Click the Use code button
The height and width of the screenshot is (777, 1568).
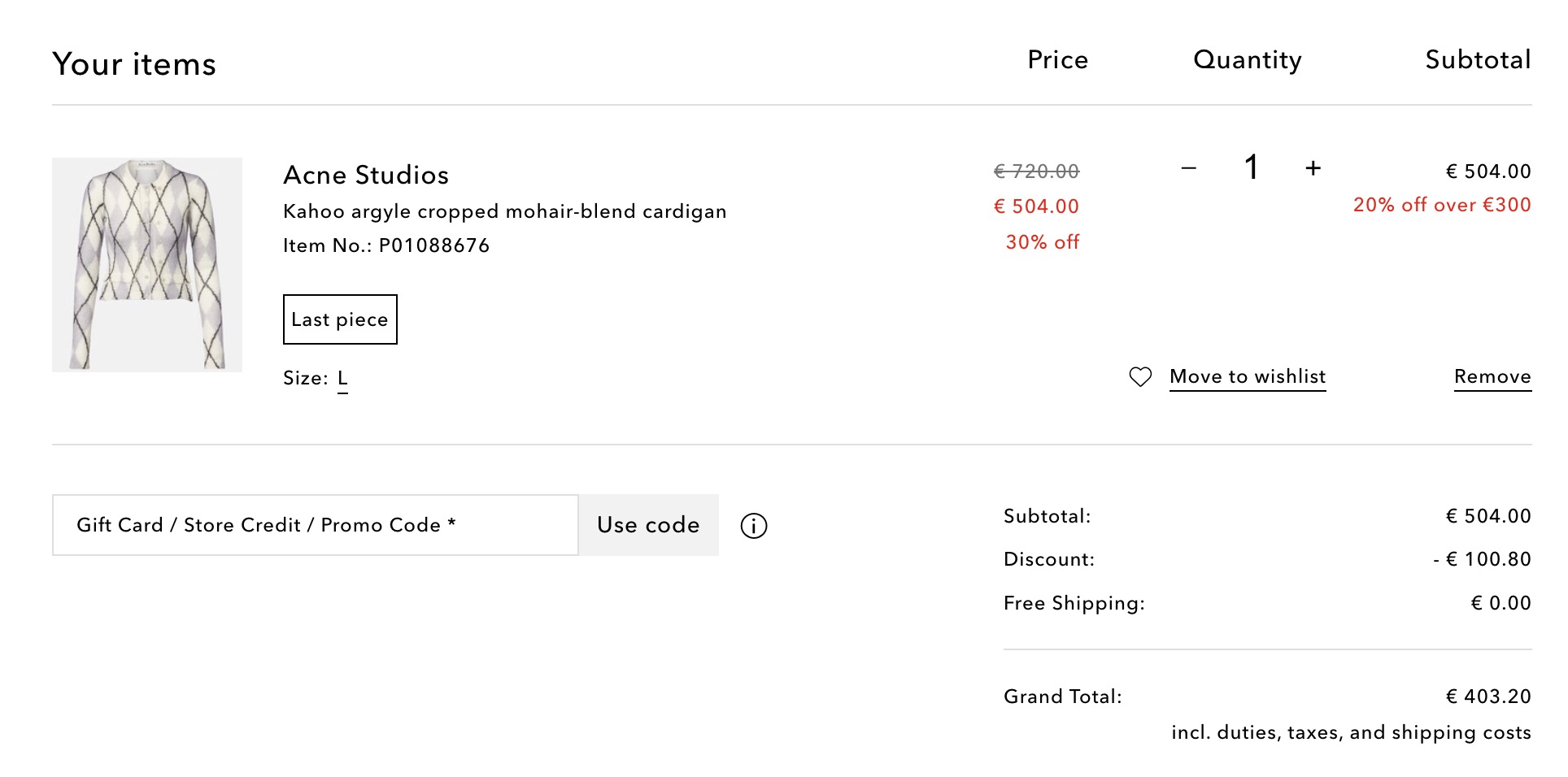tap(648, 525)
